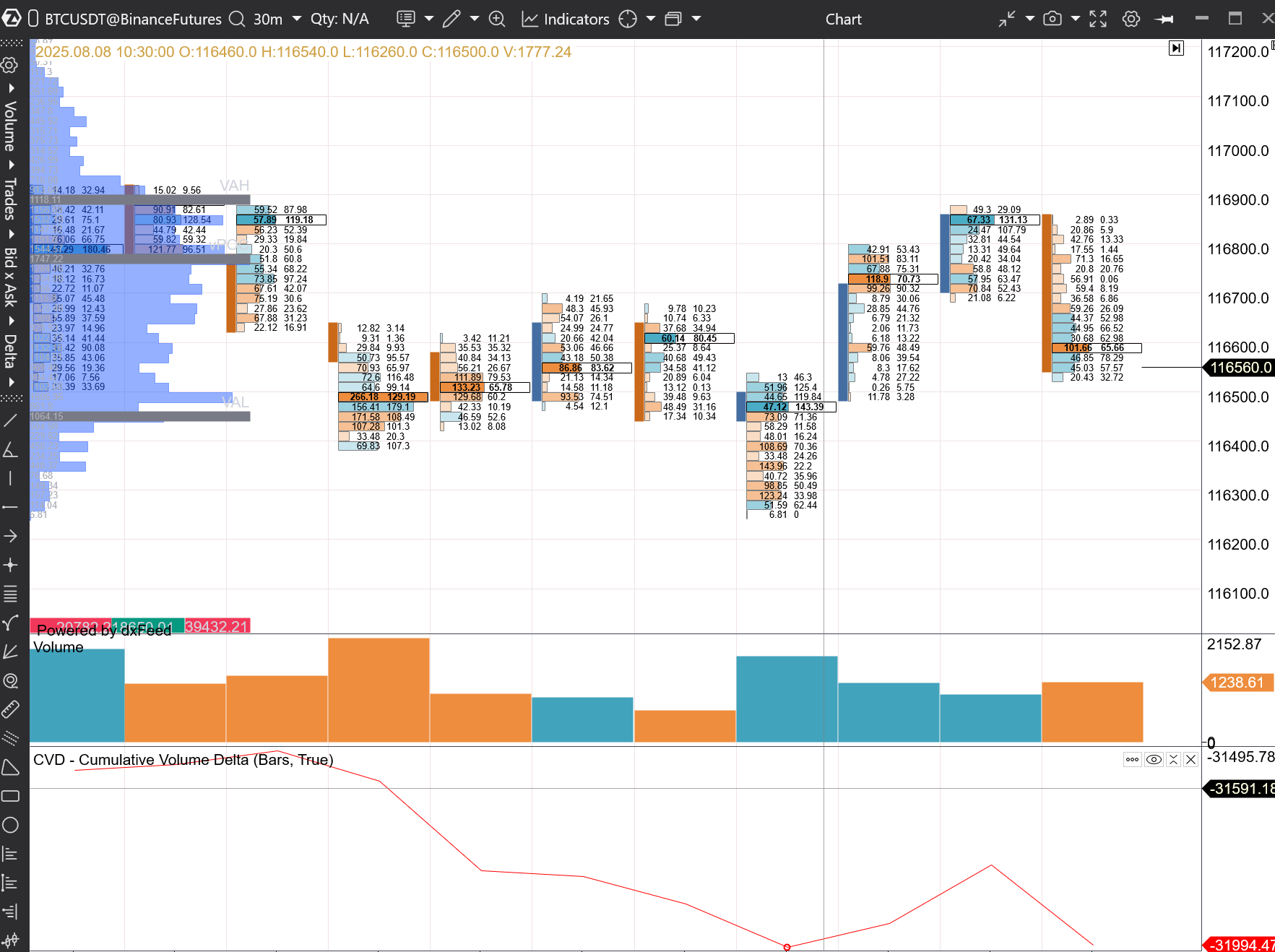Click the camera screenshot icon
This screenshot has width=1275, height=952.
point(1053,20)
